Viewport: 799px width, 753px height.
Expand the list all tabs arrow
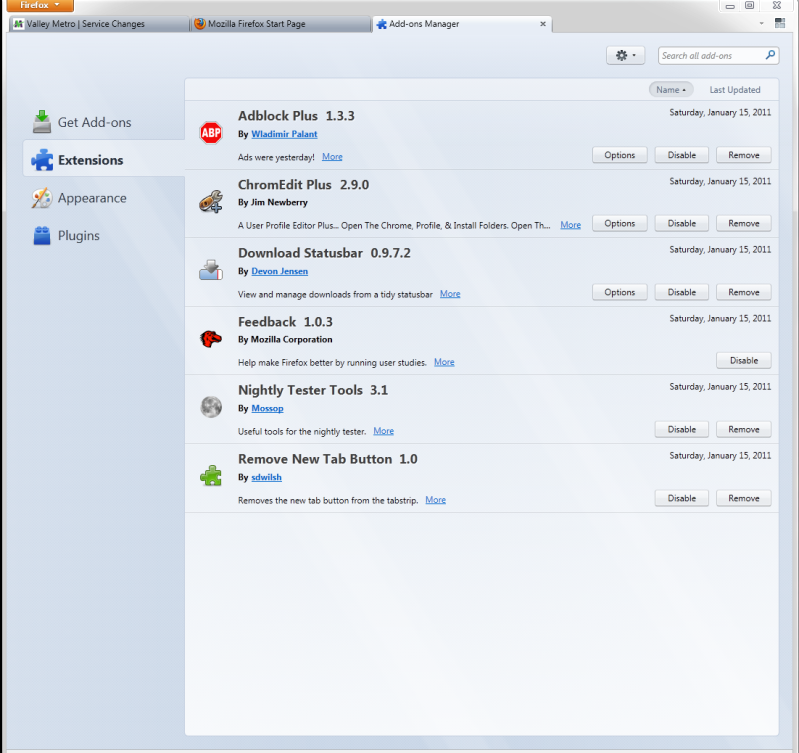coord(761,23)
